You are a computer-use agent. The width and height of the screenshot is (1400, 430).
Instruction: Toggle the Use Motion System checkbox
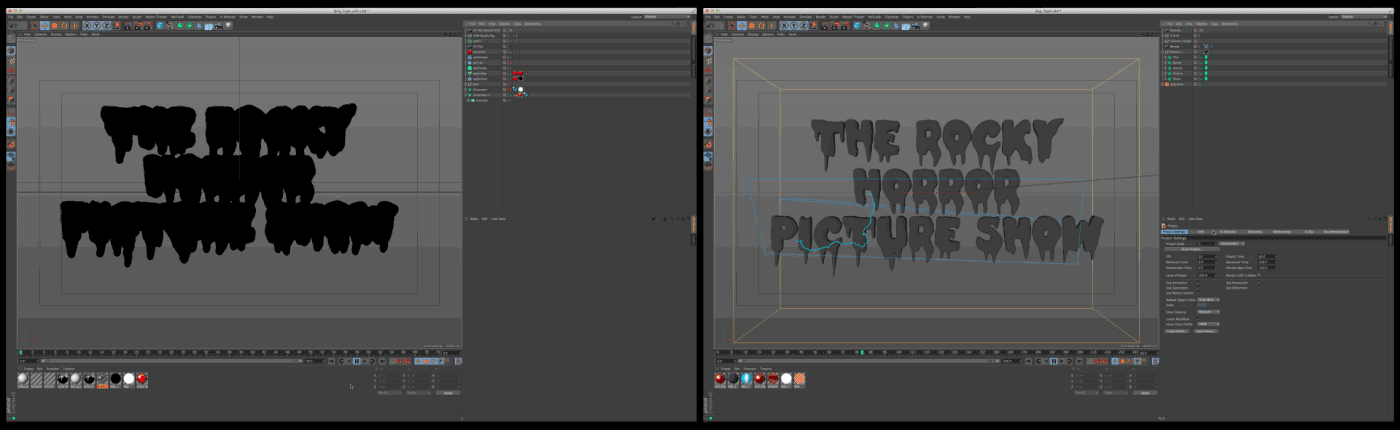[x=1198, y=293]
